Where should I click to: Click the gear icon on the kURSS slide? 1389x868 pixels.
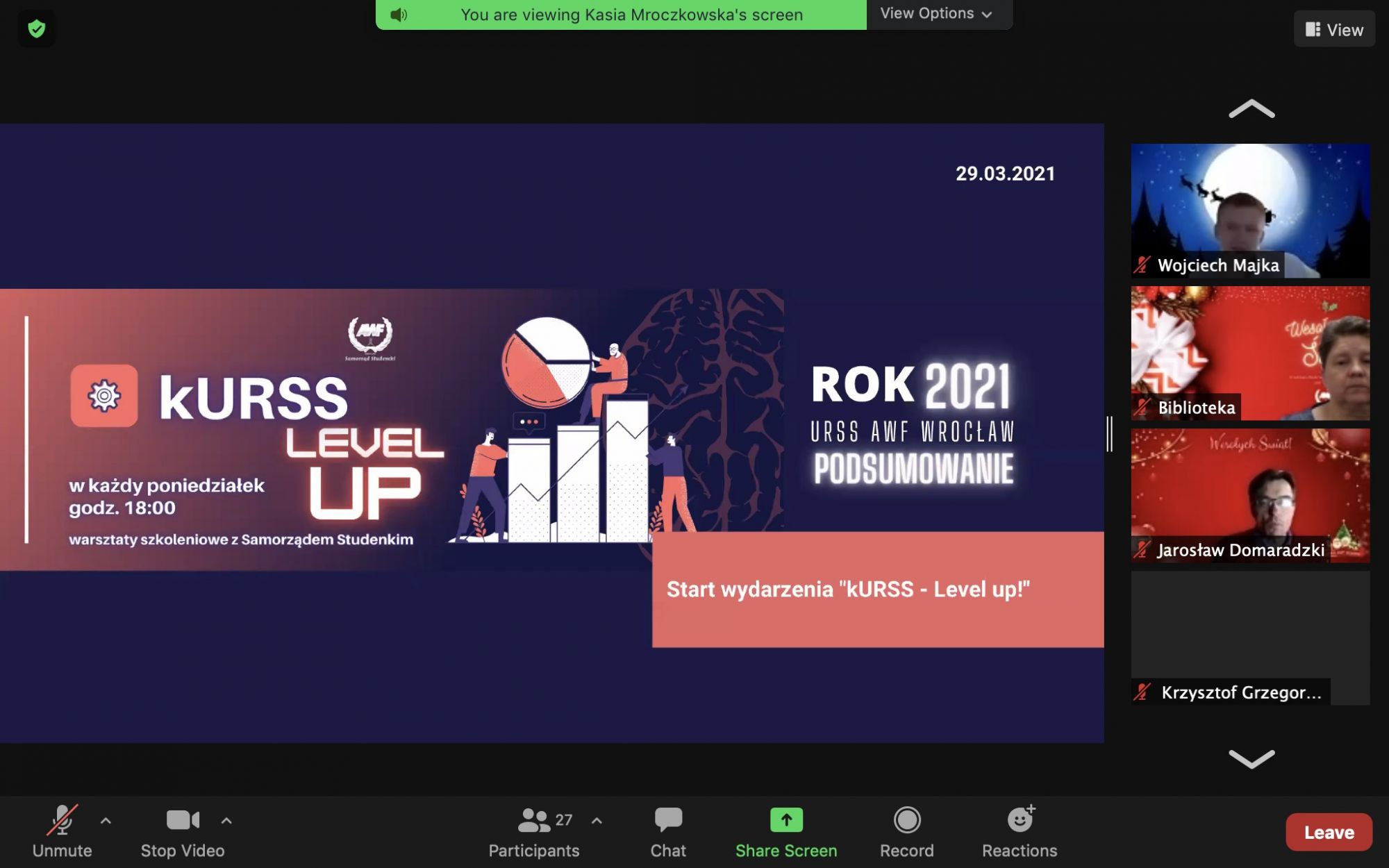click(x=104, y=396)
